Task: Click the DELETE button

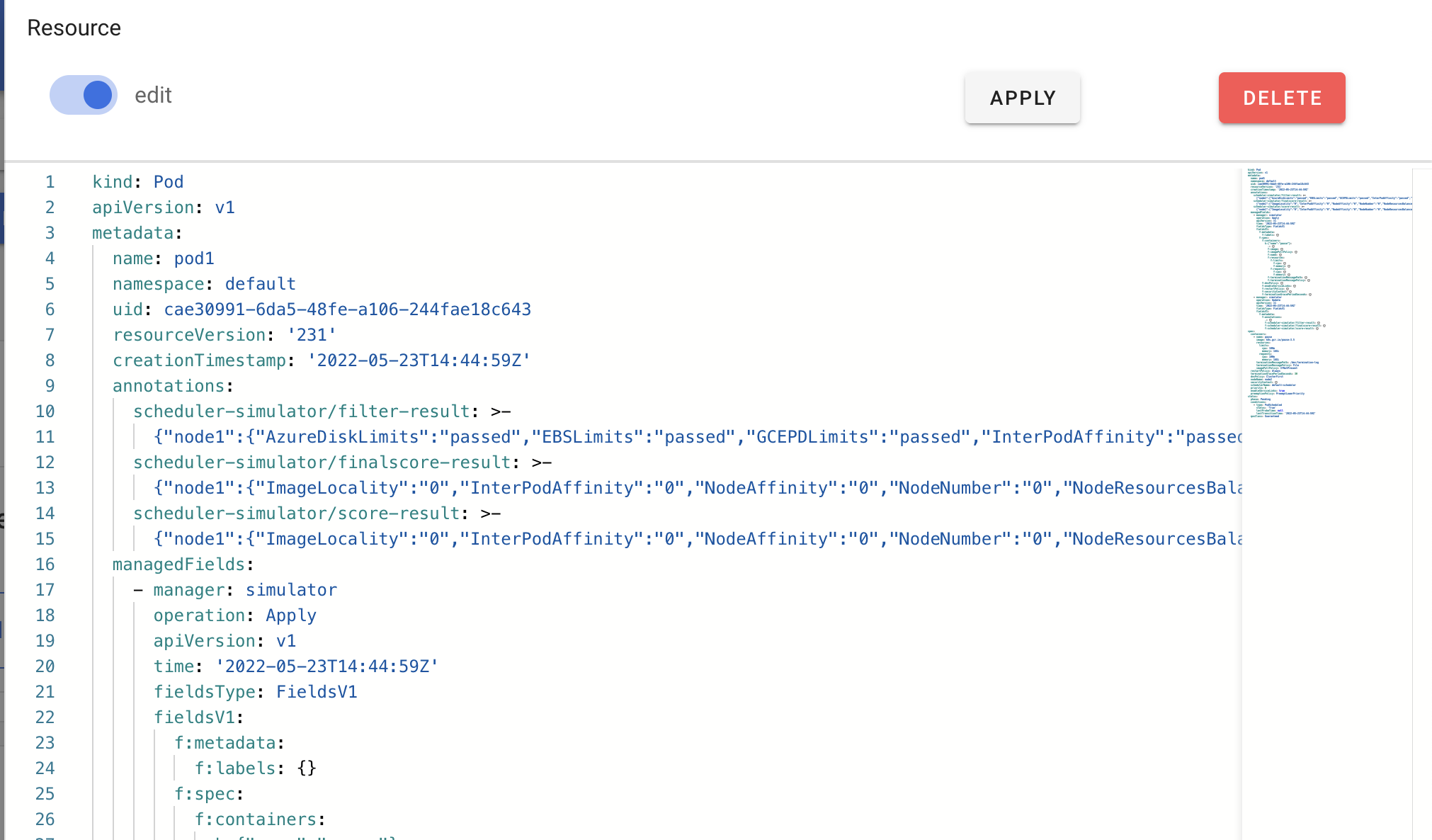Action: tap(1281, 98)
